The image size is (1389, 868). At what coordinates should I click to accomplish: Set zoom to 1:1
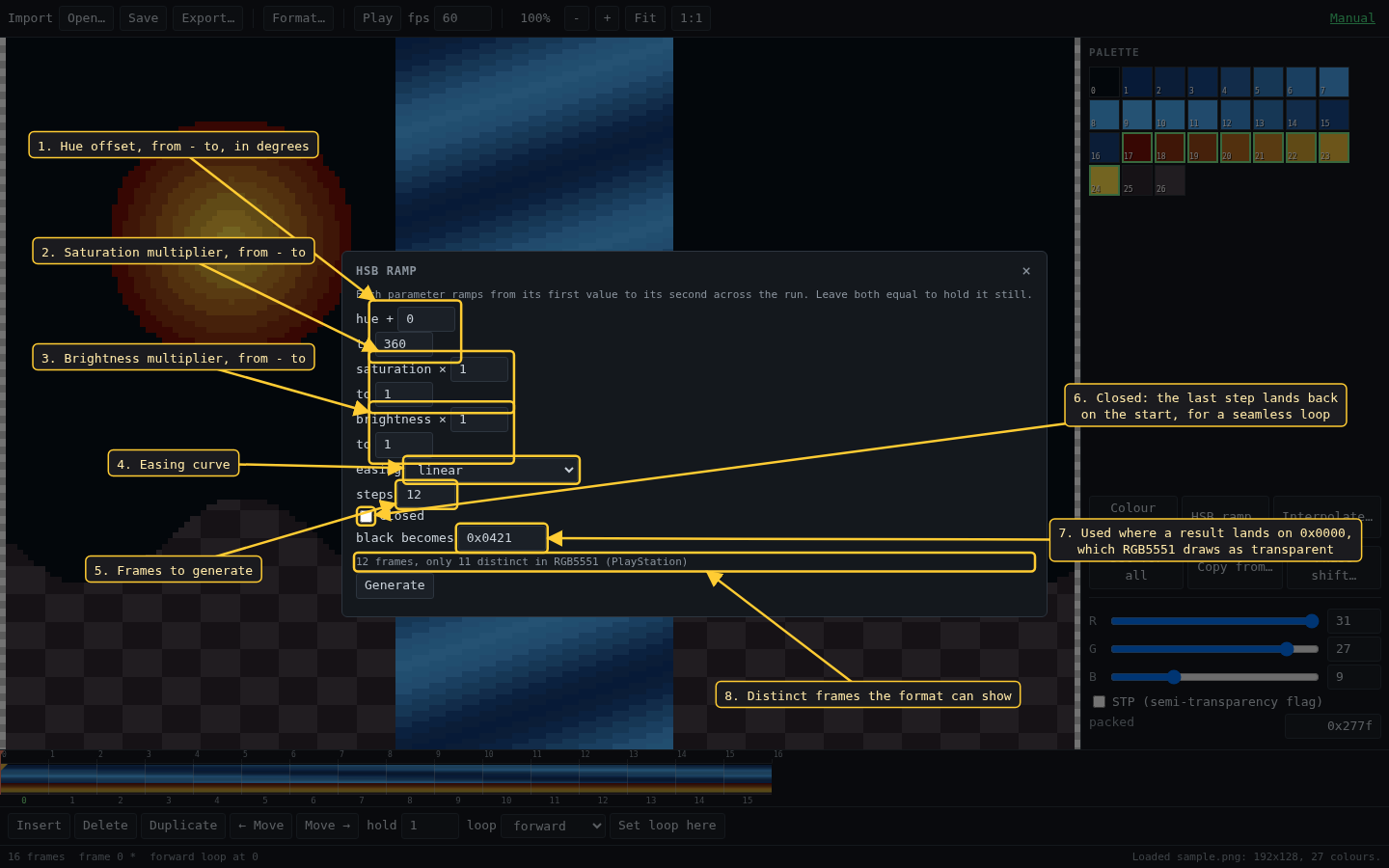[x=691, y=18]
